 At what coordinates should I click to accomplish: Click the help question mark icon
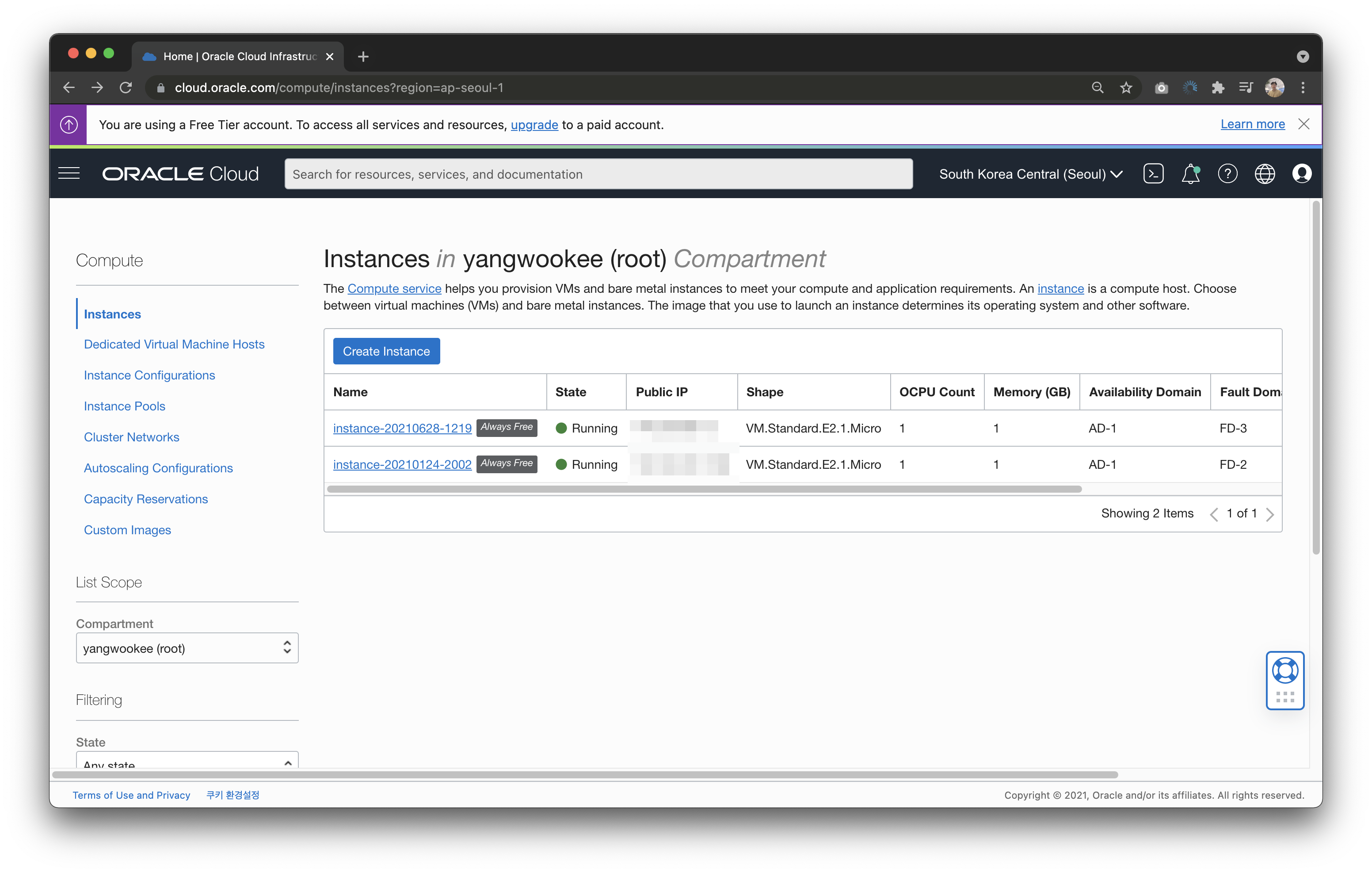(1227, 174)
